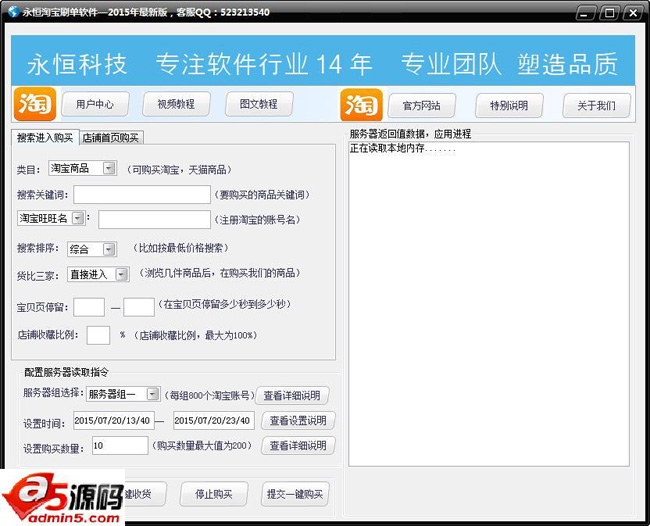The image size is (650, 526).
Task: Expand the 类目 淘宝商品 dropdown
Action: coord(109,168)
